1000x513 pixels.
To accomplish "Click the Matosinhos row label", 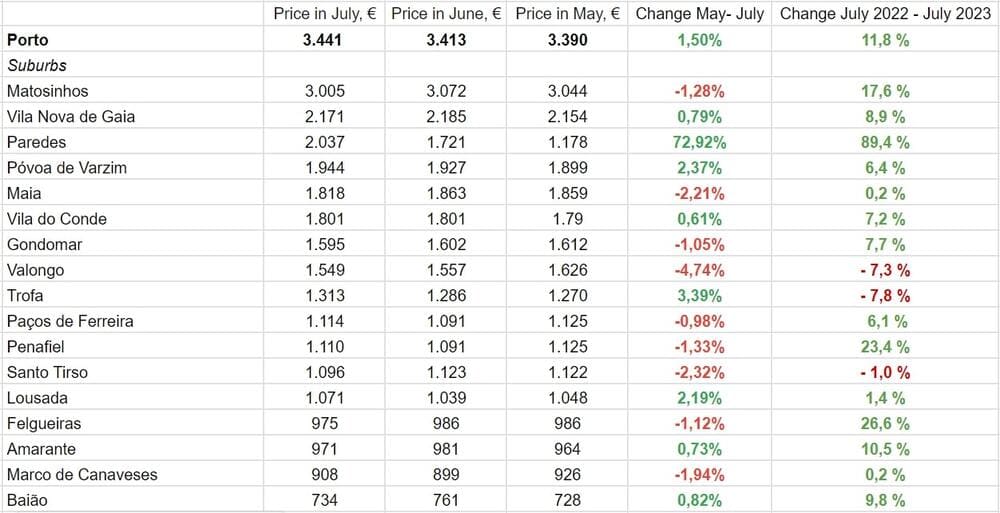I will (x=47, y=91).
